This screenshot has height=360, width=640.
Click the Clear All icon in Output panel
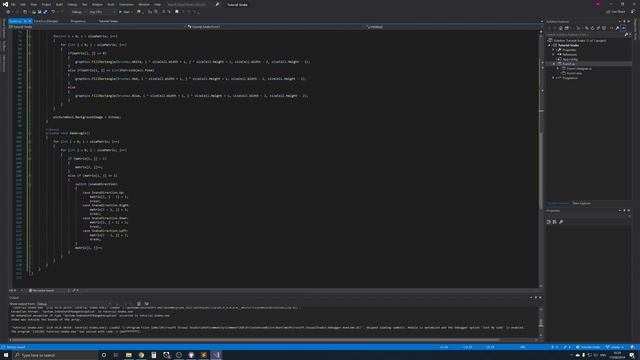139,304
